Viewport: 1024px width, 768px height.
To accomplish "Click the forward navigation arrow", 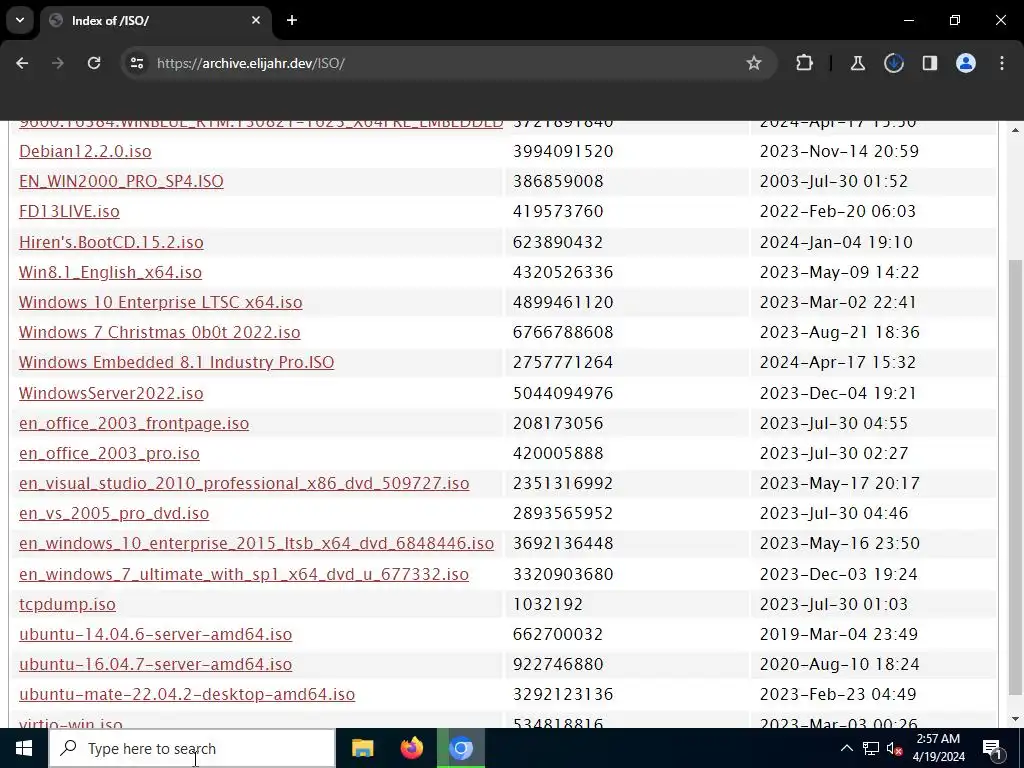I will [x=57, y=63].
